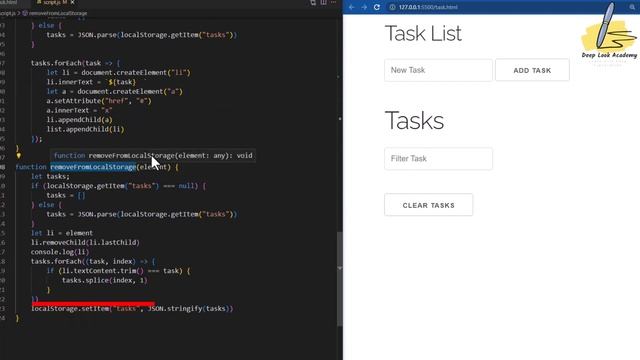Focus the New Task input field
This screenshot has height=360, width=640.
(x=438, y=70)
